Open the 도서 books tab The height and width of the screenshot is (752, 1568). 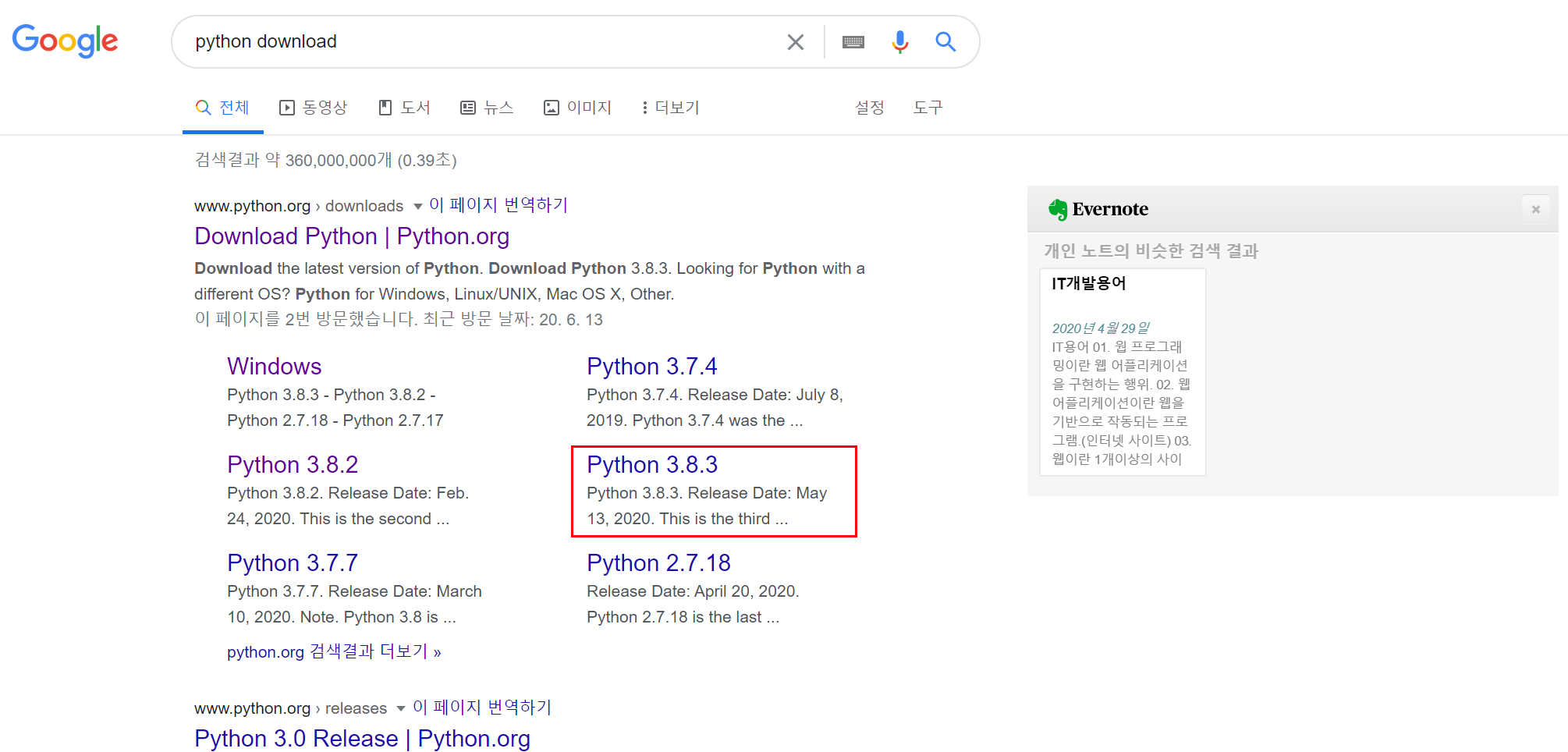coord(405,108)
